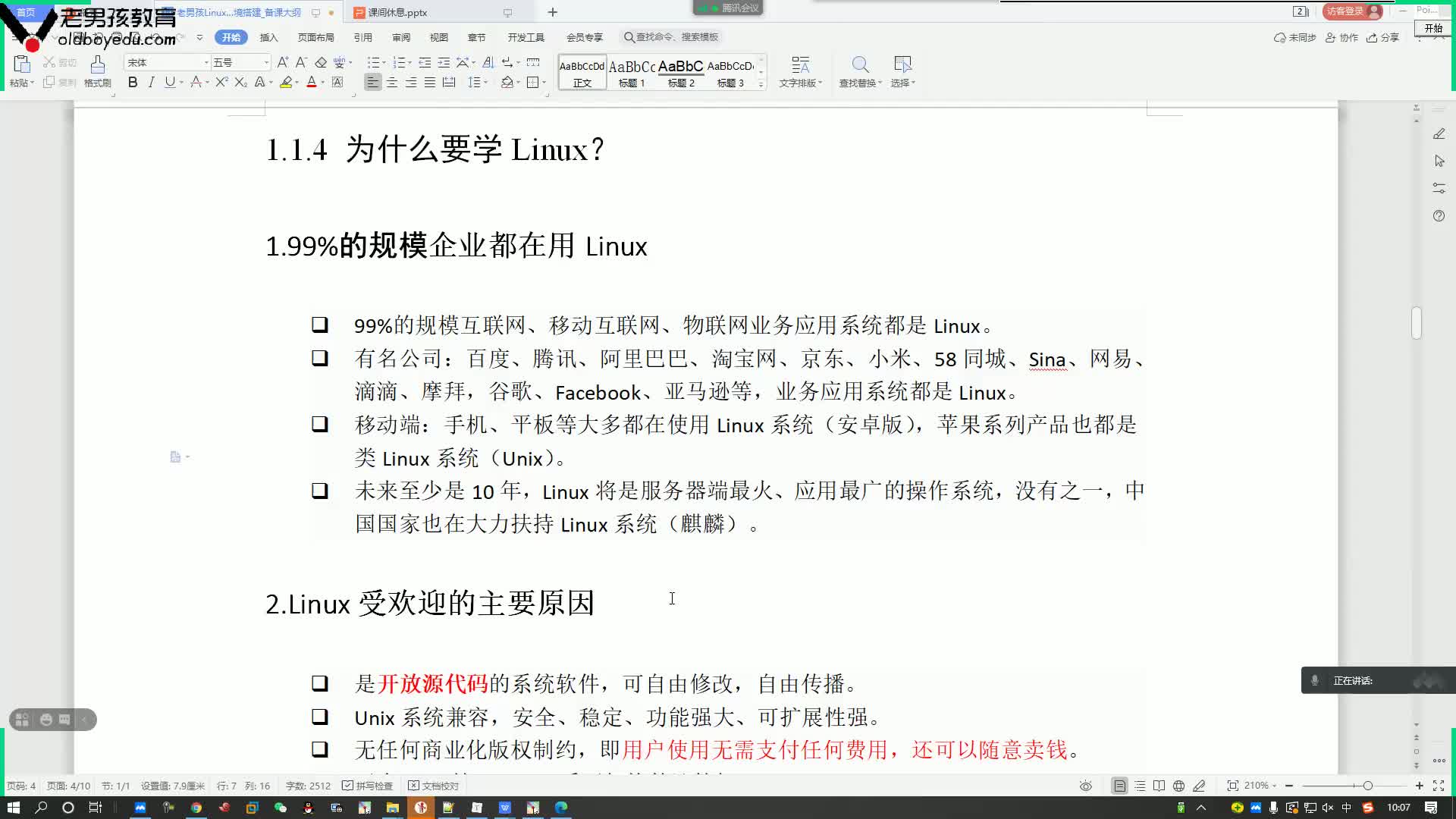The width and height of the screenshot is (1456, 819).
Task: Expand the line spacing dropdown
Action: click(485, 82)
